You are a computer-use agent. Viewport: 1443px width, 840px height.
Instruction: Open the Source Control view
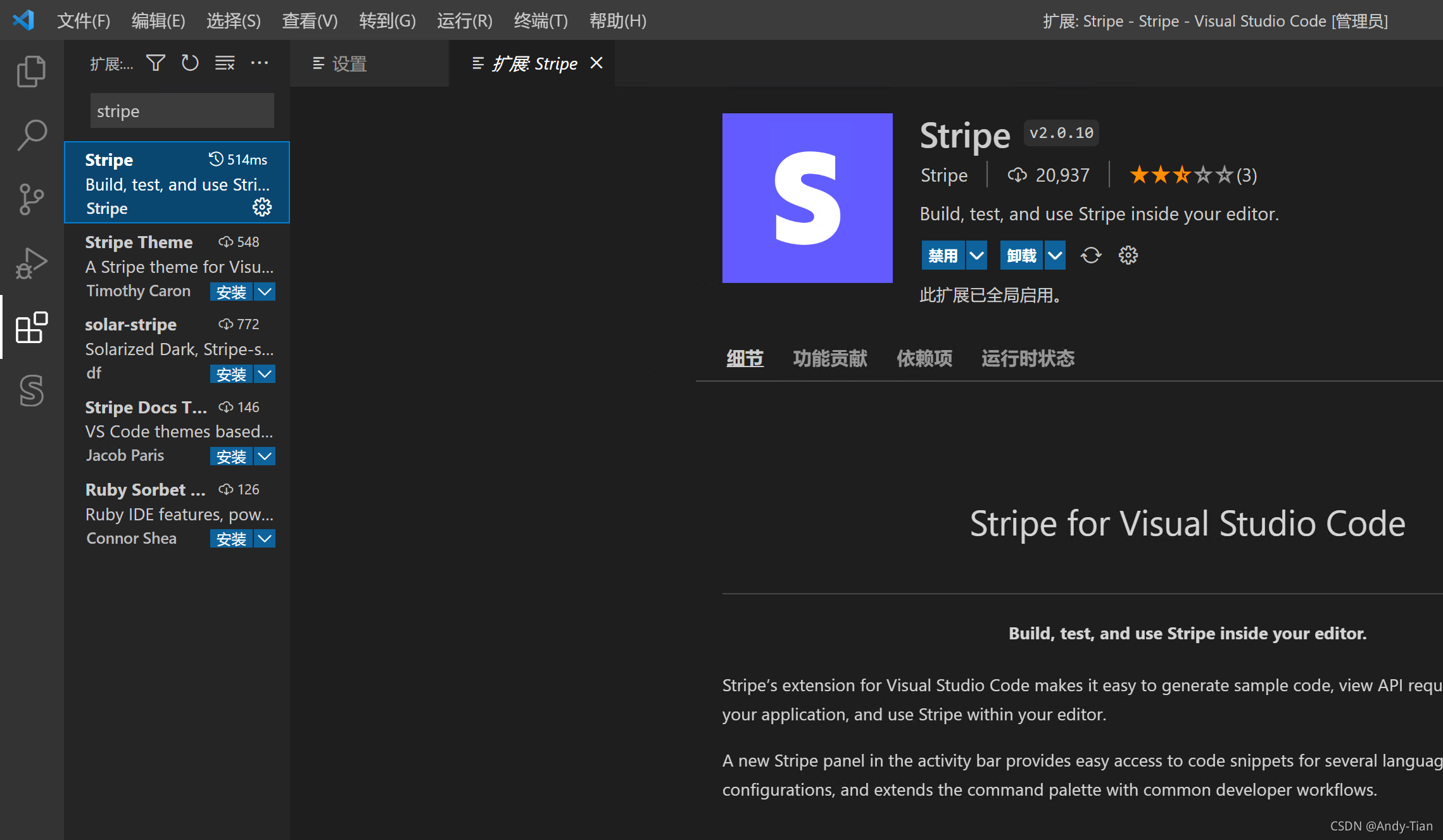click(31, 199)
